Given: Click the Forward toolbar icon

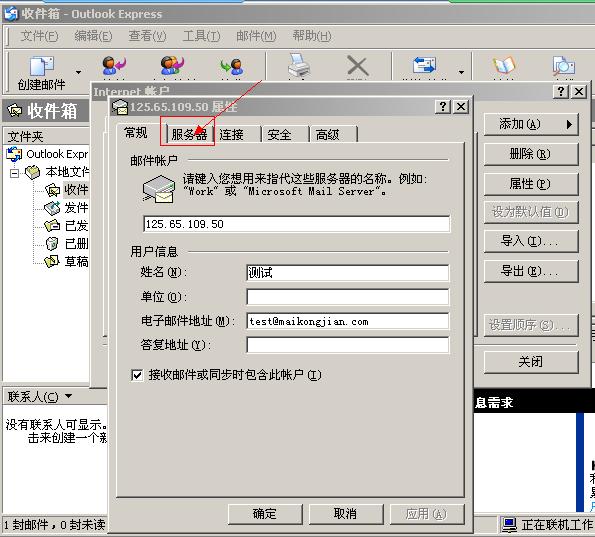Looking at the screenshot, I should (x=231, y=66).
